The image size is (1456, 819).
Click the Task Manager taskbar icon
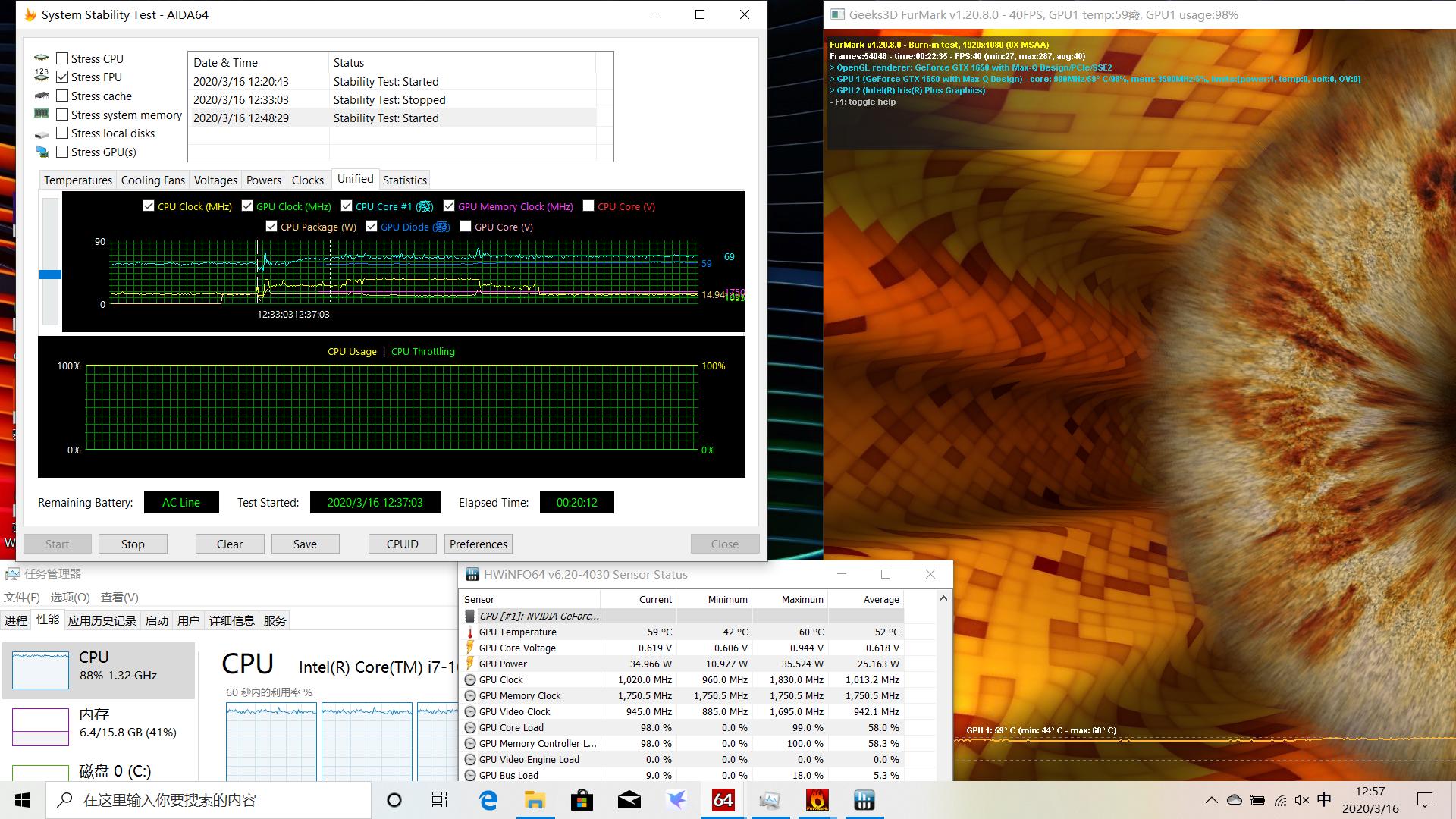tap(770, 800)
